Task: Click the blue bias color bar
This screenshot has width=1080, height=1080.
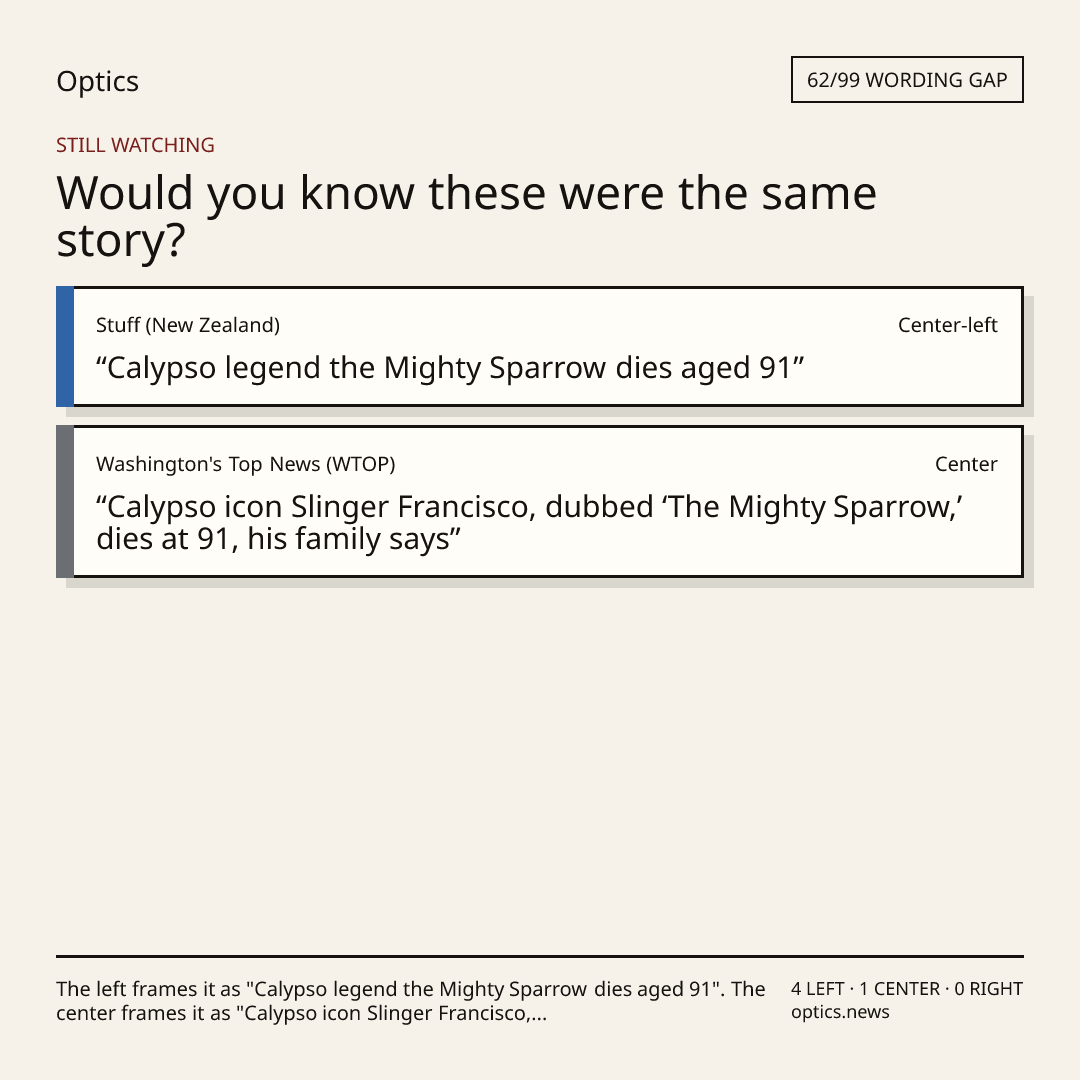Action: pyautogui.click(x=65, y=346)
